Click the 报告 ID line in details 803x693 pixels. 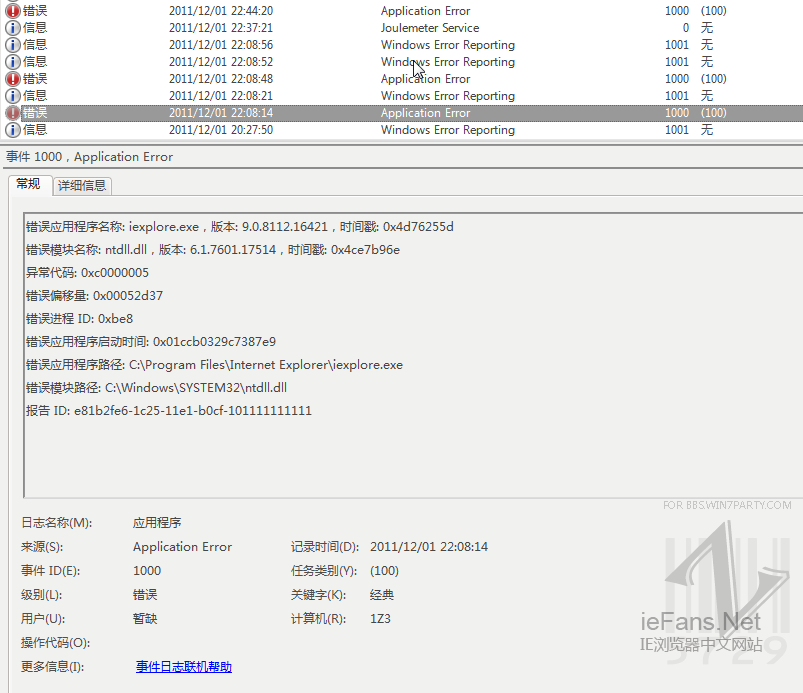(x=168, y=411)
